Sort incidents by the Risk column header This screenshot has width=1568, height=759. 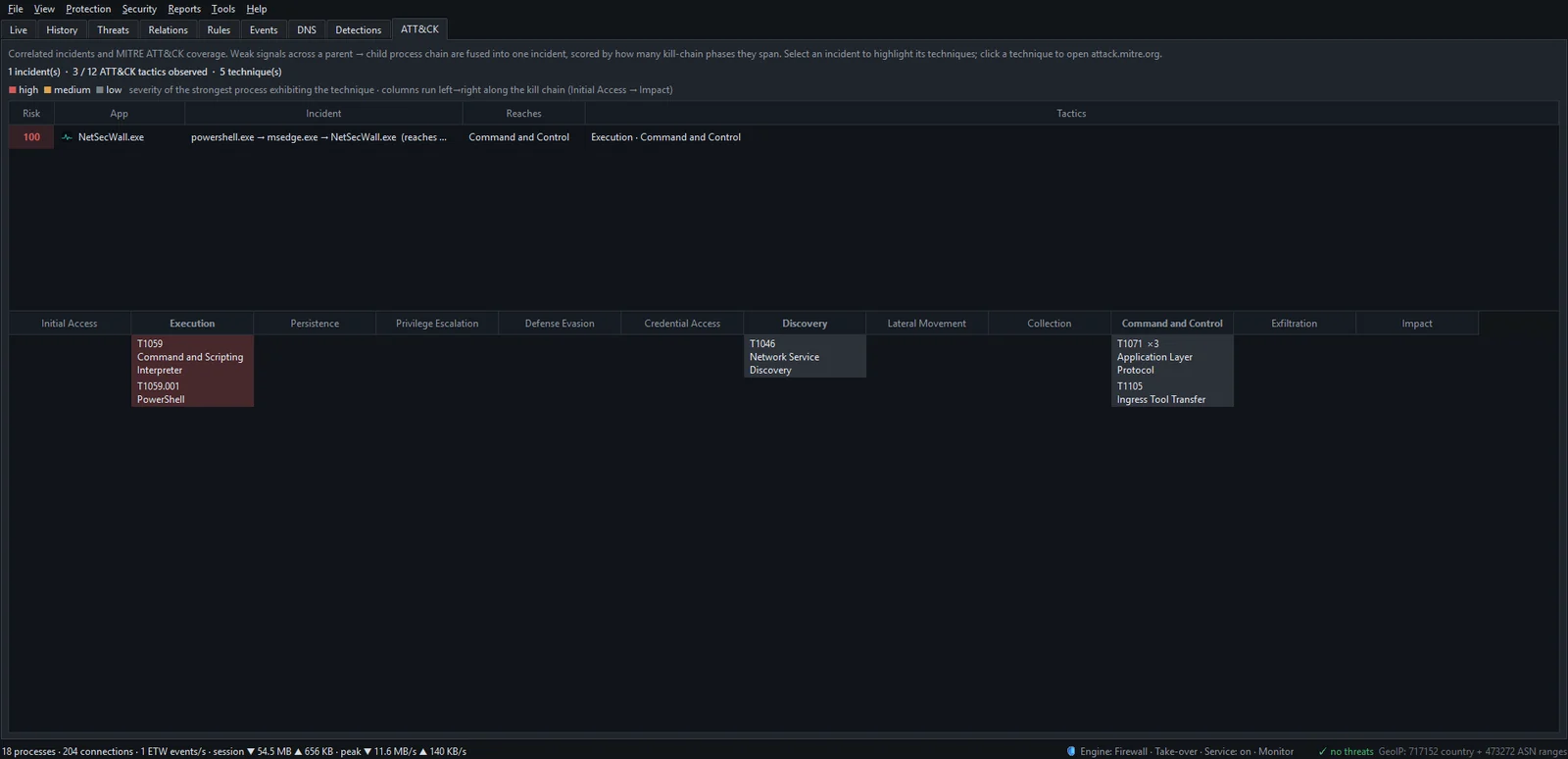[x=31, y=114]
